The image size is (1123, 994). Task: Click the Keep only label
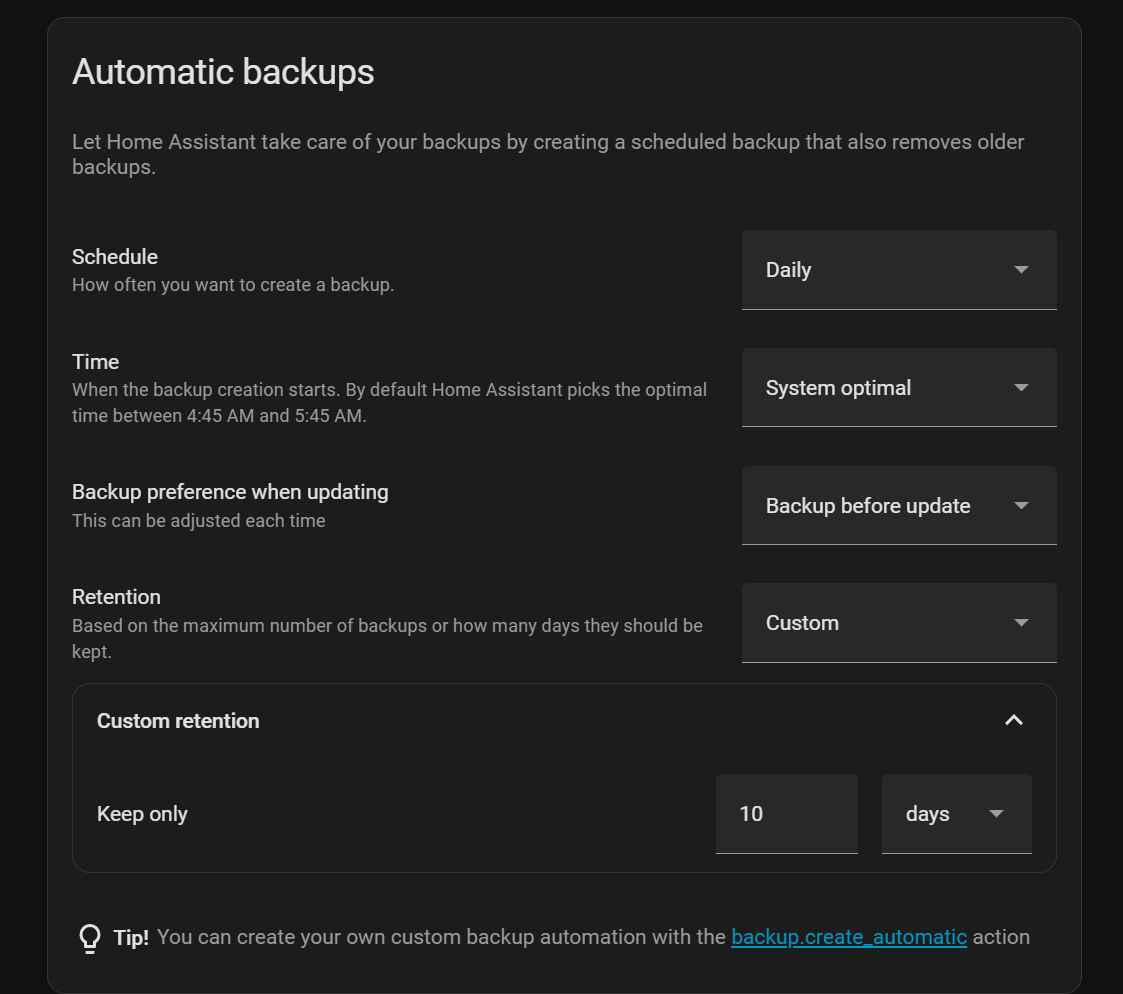142,814
